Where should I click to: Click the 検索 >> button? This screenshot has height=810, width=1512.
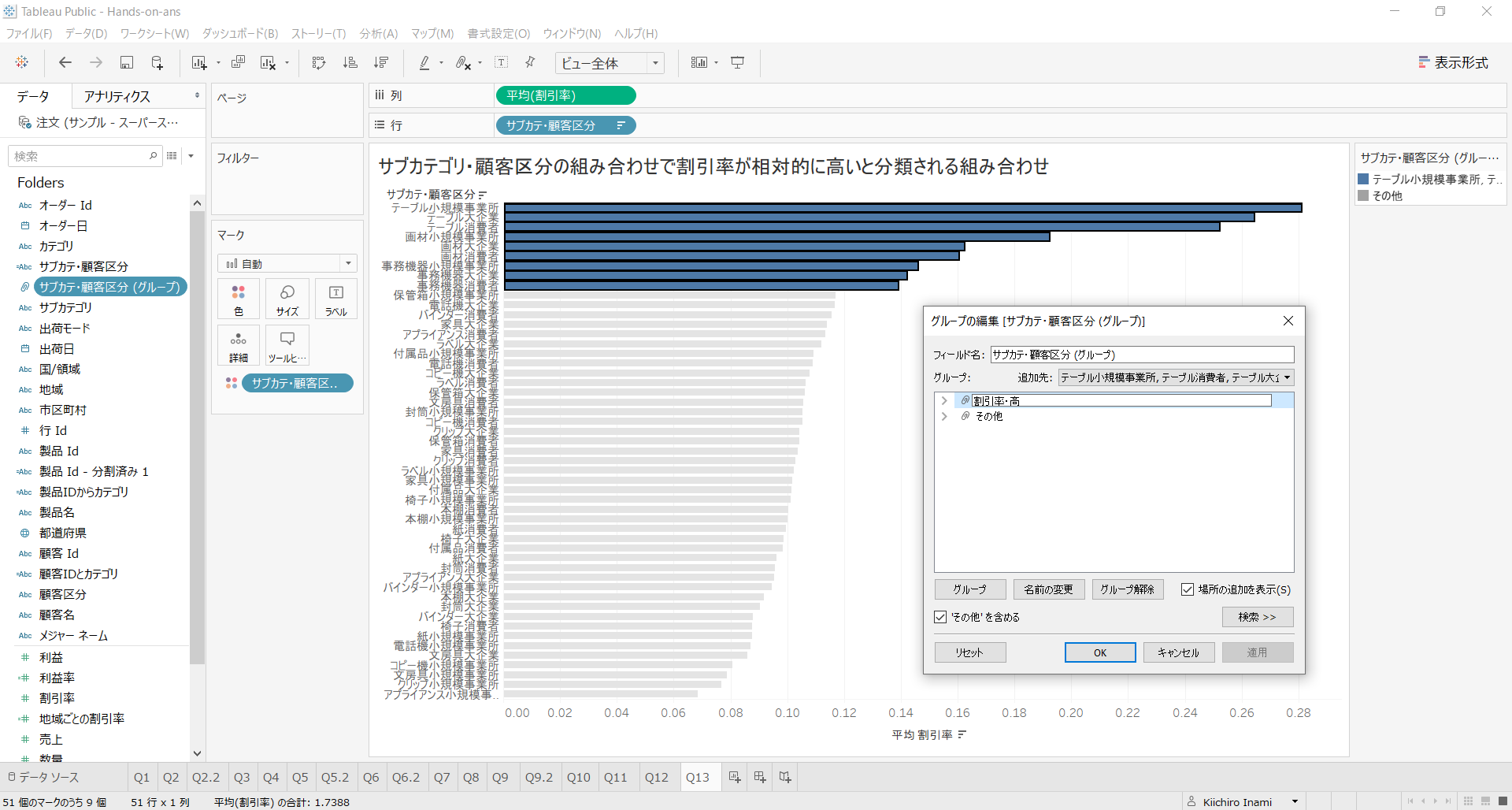click(x=1258, y=617)
